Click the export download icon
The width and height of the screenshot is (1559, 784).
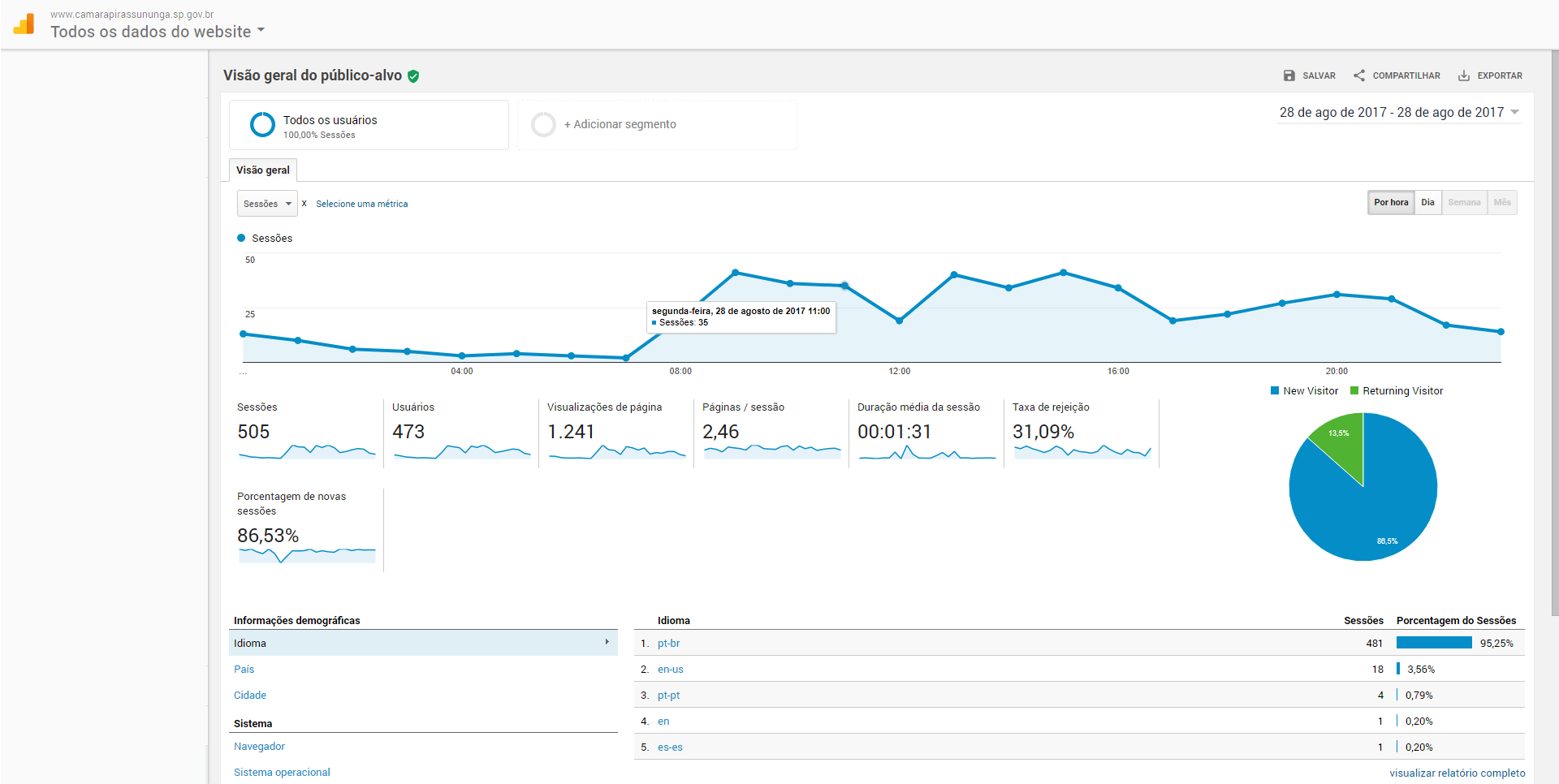point(1463,75)
